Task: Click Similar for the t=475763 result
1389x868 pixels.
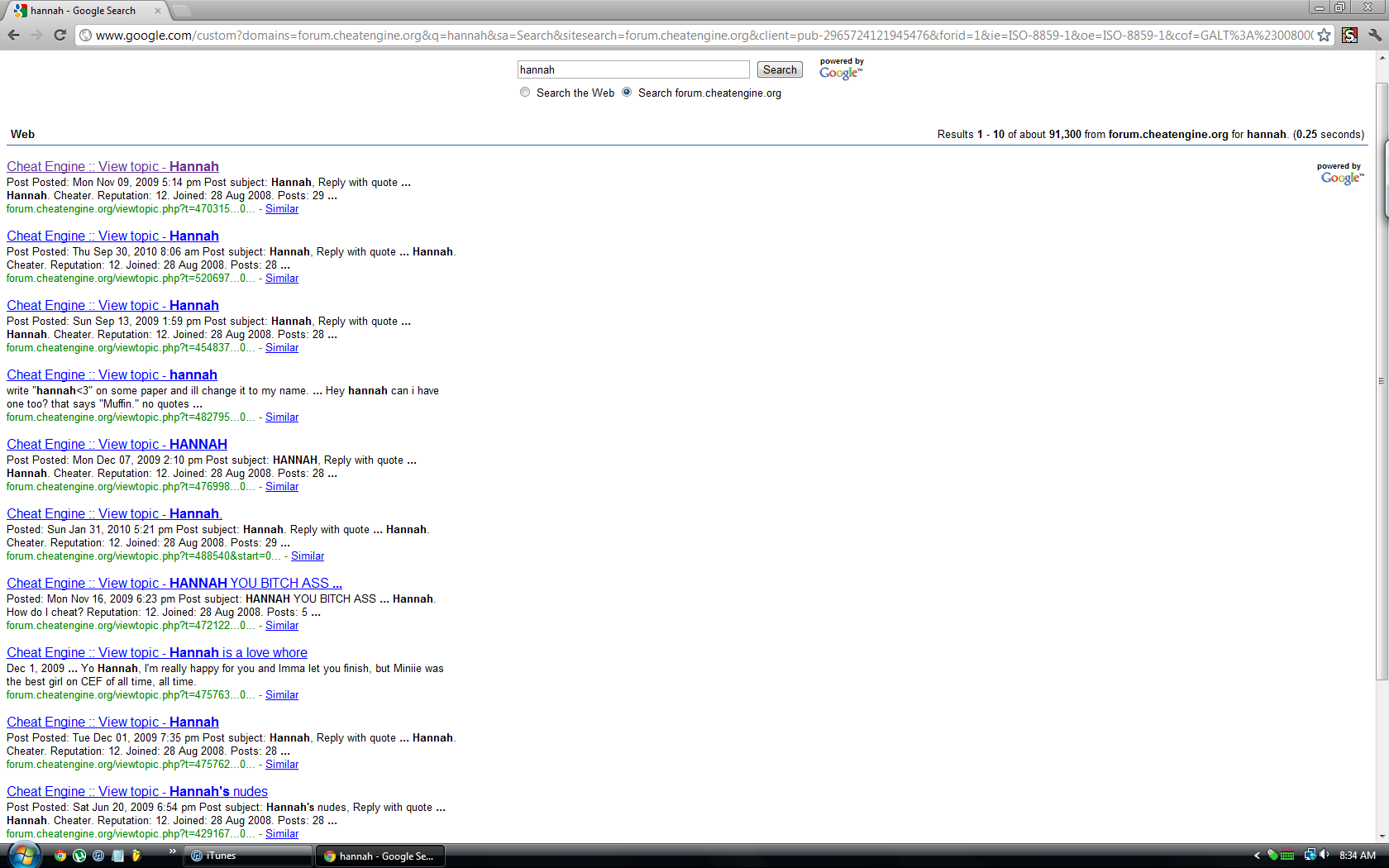Action: [x=282, y=695]
